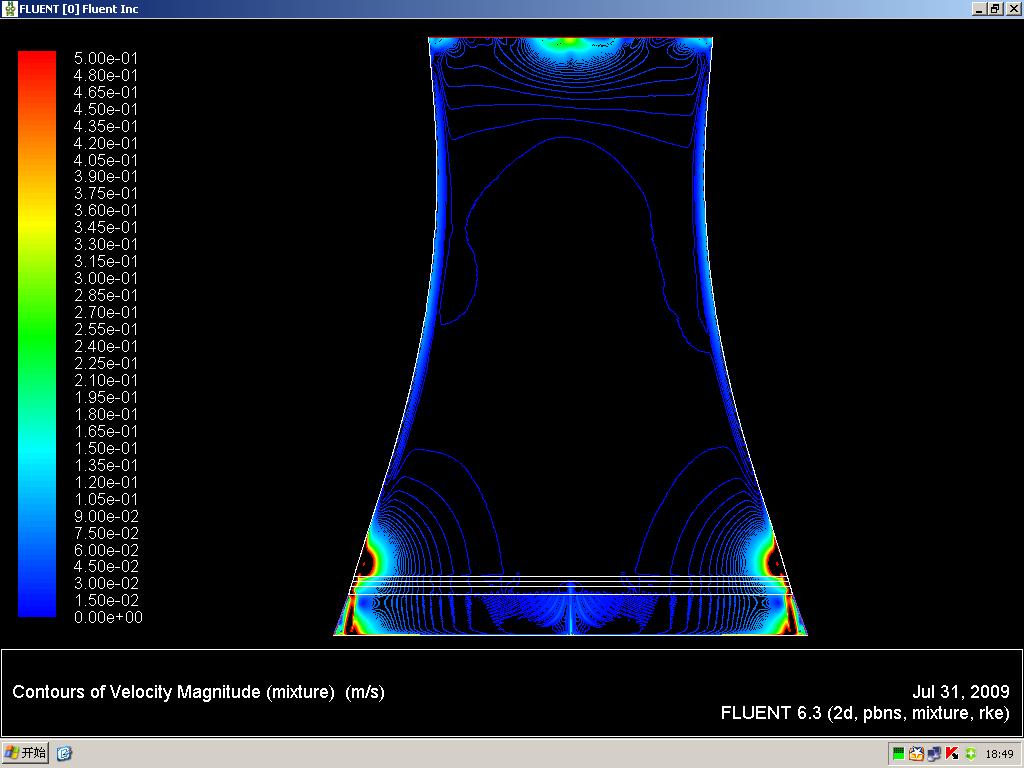Restore down the FLUENT window
1024x768 pixels.
pos(995,9)
